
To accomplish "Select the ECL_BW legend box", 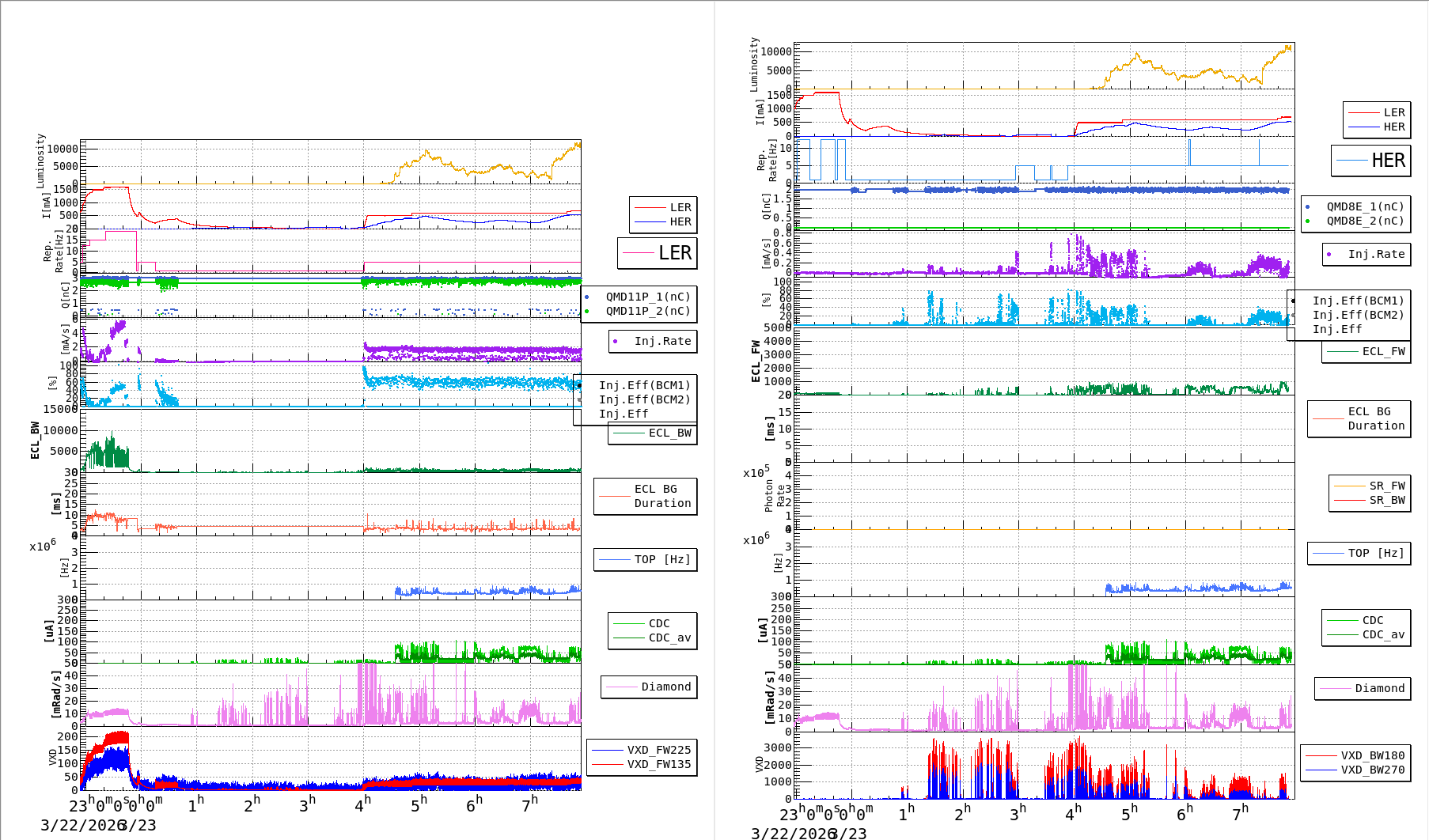I will tap(653, 433).
